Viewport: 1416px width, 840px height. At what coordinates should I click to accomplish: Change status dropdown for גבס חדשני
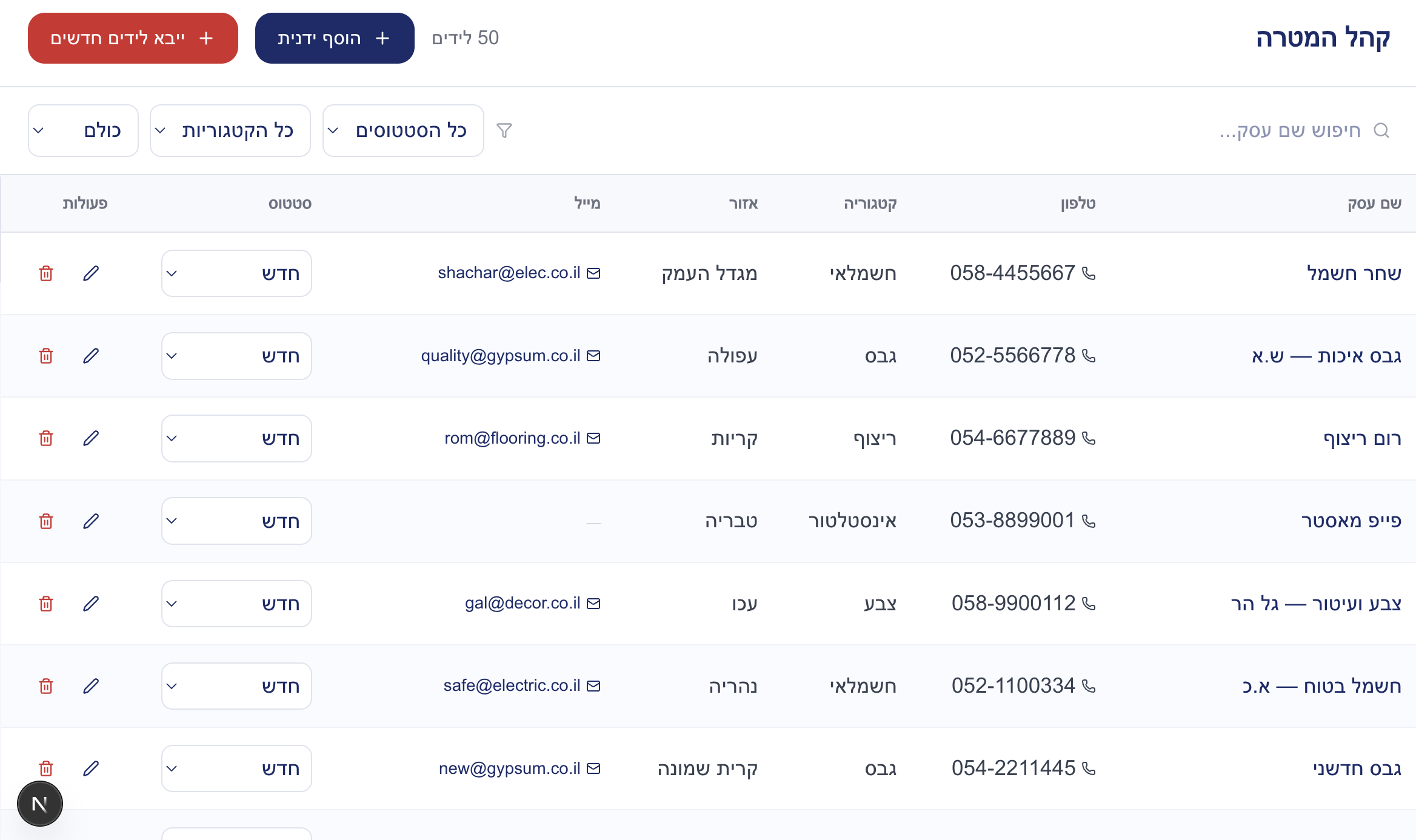coord(236,768)
